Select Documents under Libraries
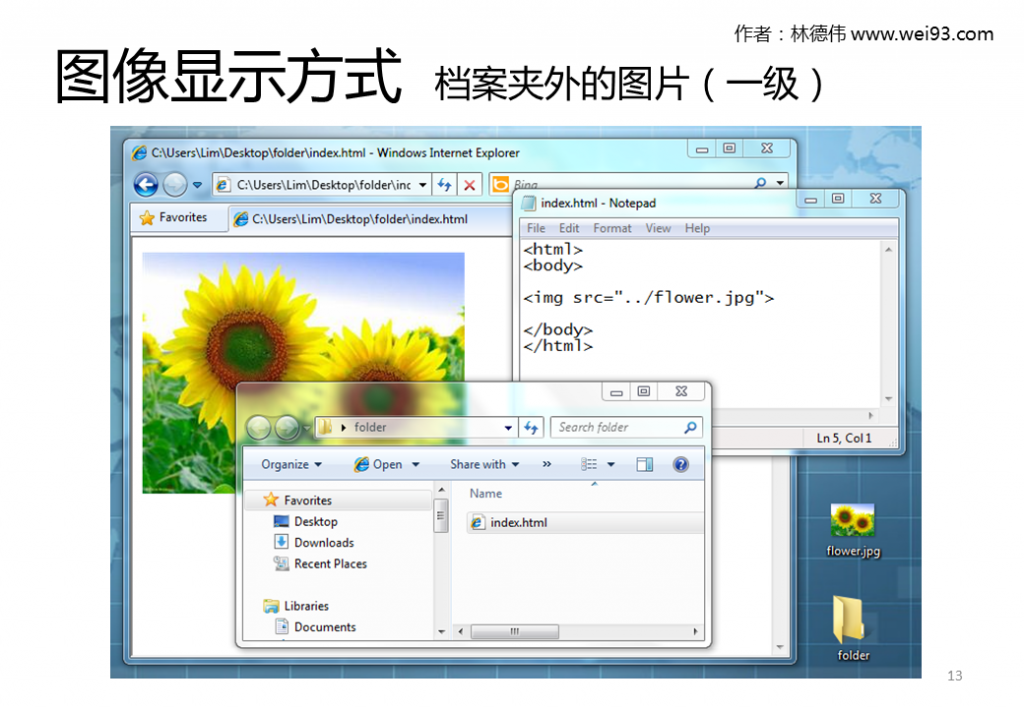Screen dimensions: 1024x708 click(325, 626)
